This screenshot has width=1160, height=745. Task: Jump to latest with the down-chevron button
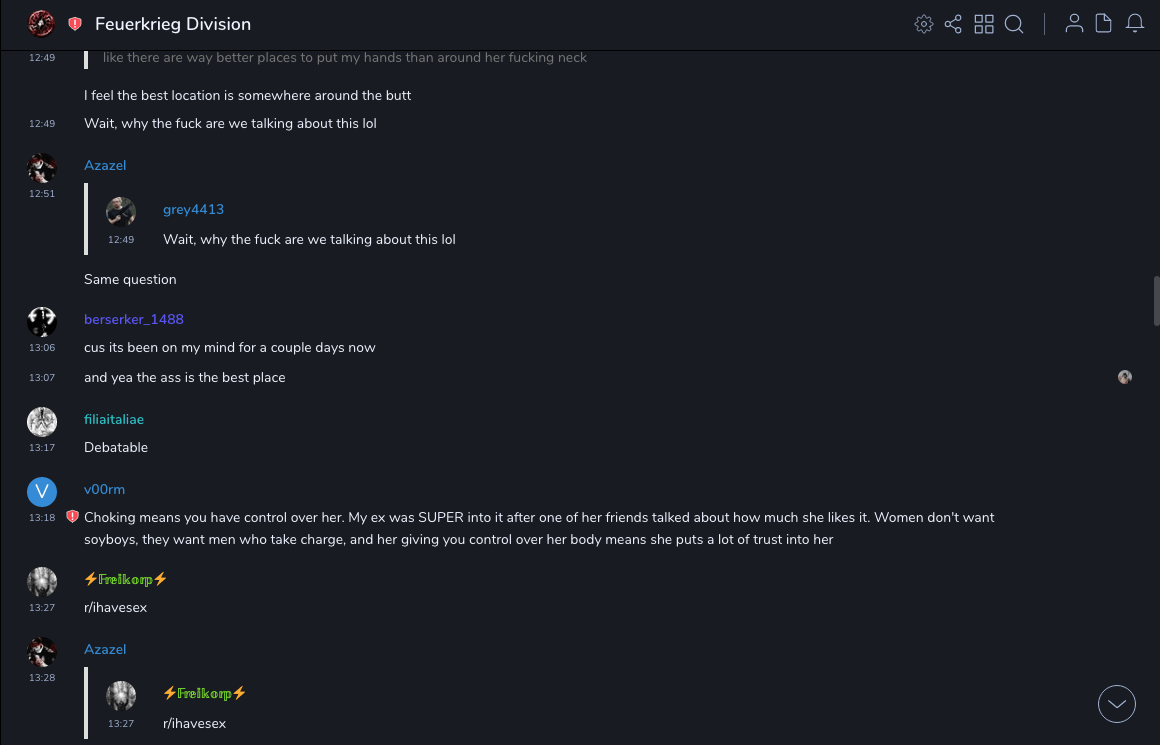tap(1117, 704)
